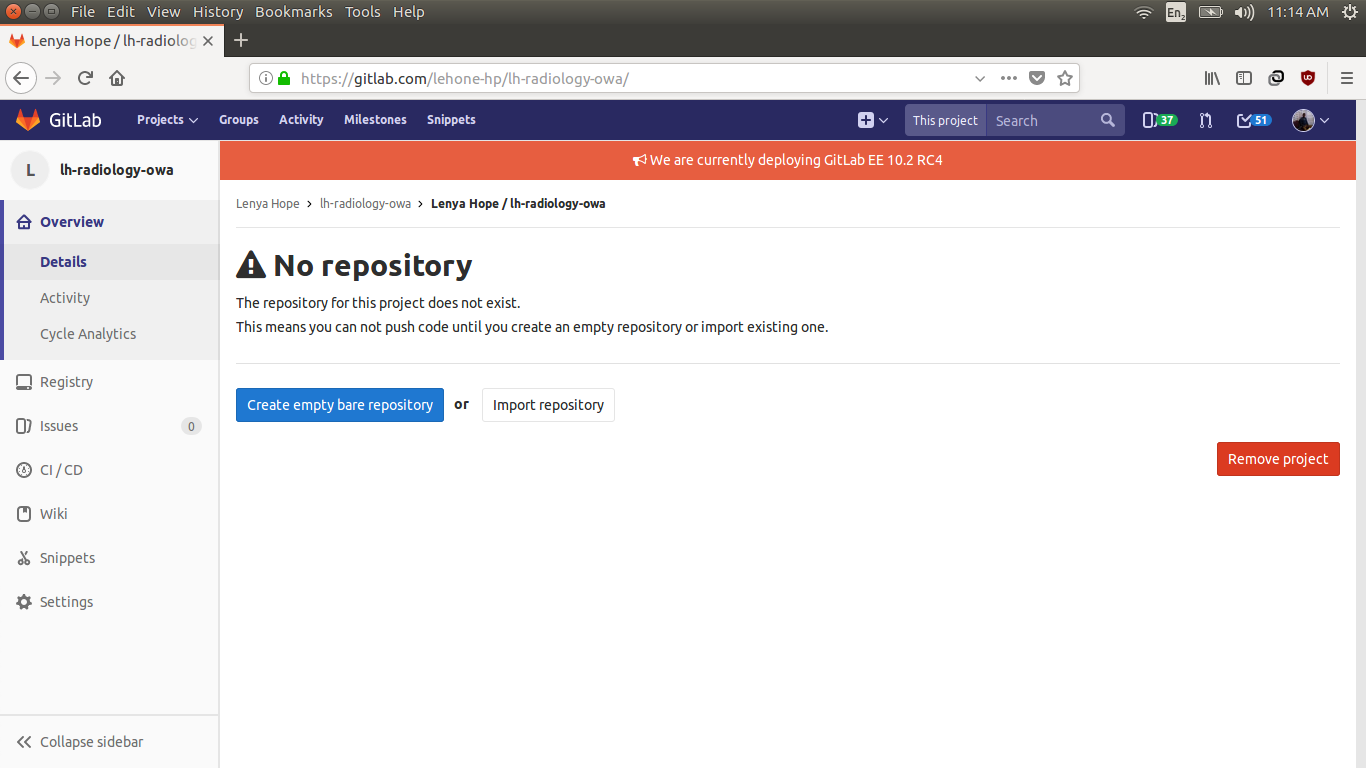
Task: Expand the new item plus dropdown
Action: pyautogui.click(x=872, y=120)
